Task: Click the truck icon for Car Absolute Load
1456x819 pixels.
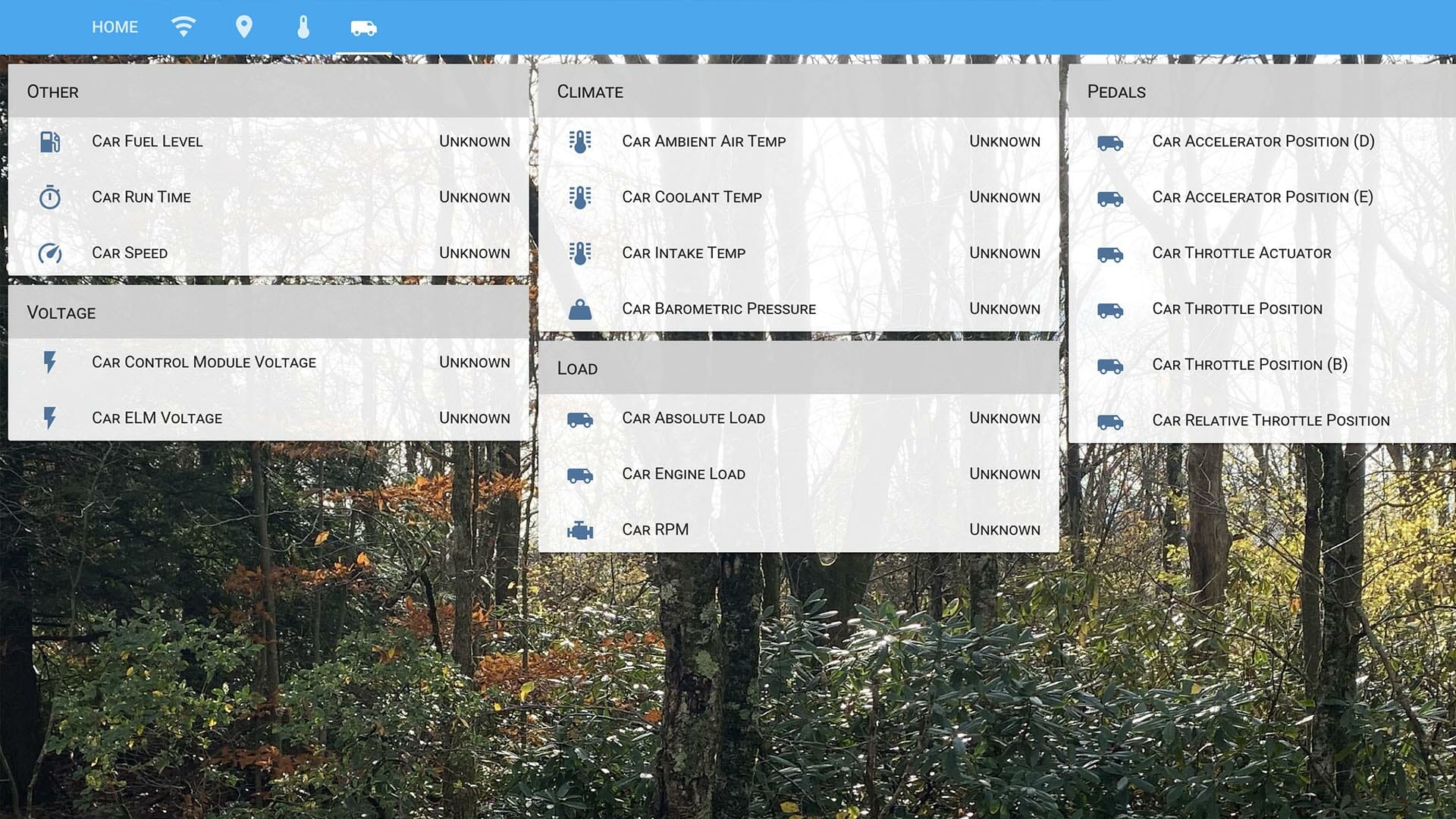Action: (581, 418)
